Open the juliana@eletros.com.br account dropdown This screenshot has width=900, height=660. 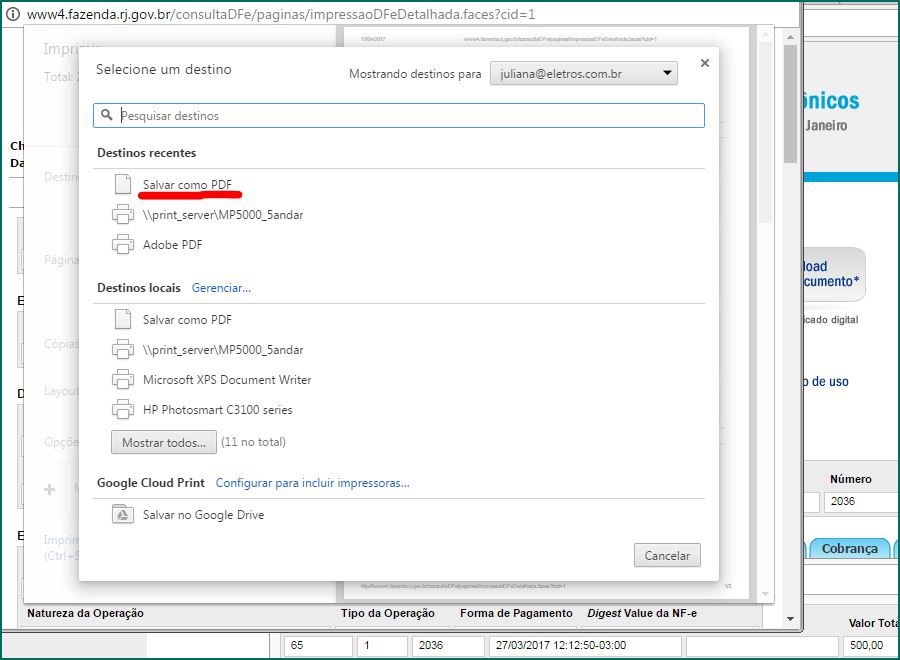[x=583, y=73]
